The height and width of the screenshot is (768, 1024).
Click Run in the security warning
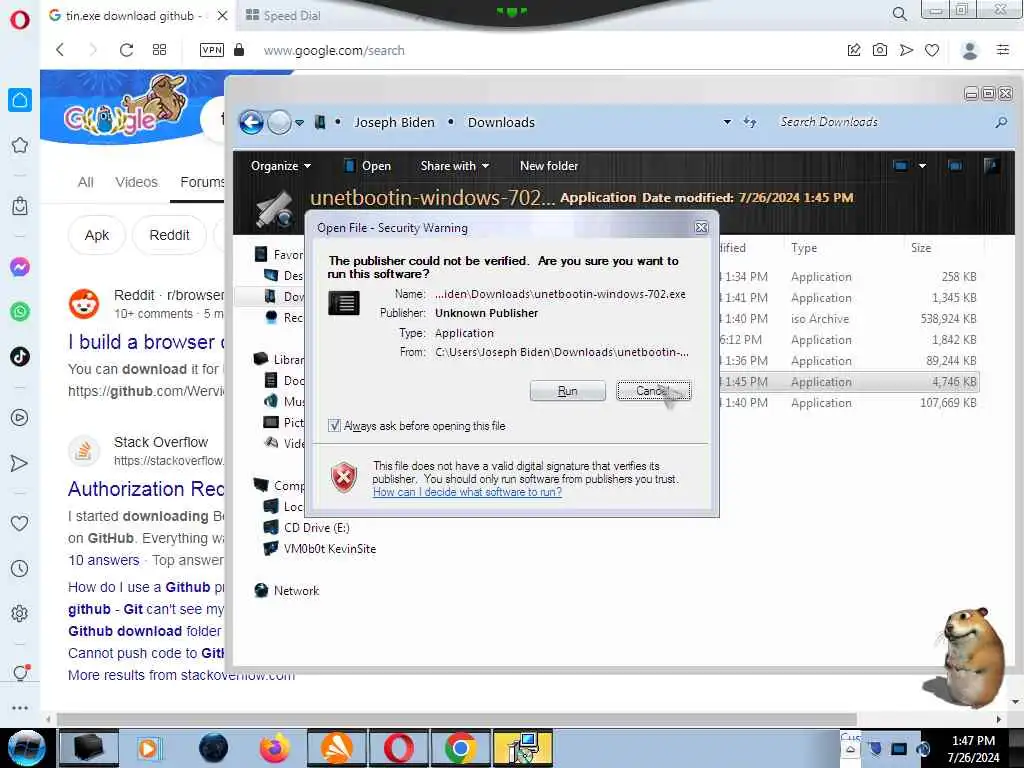(568, 391)
